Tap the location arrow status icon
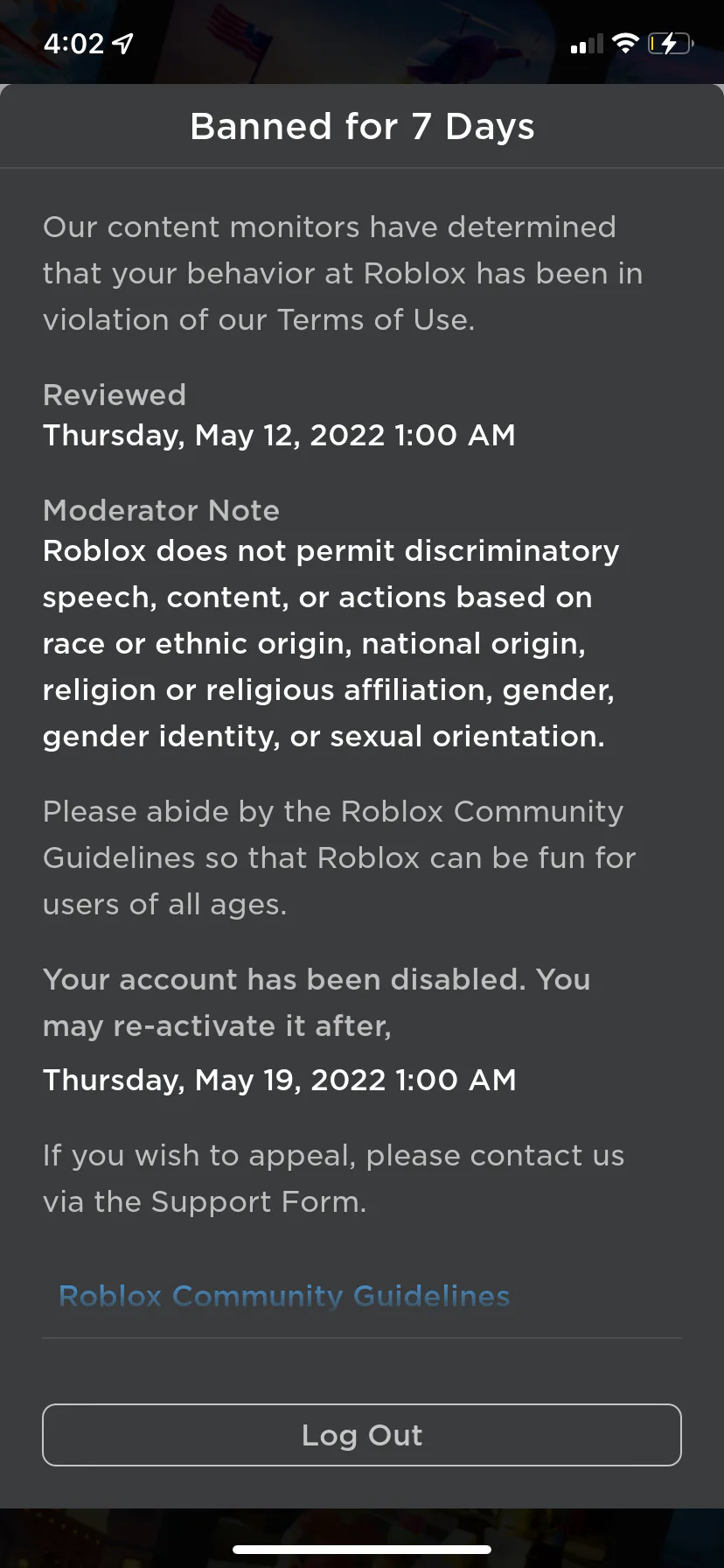 pos(123,43)
